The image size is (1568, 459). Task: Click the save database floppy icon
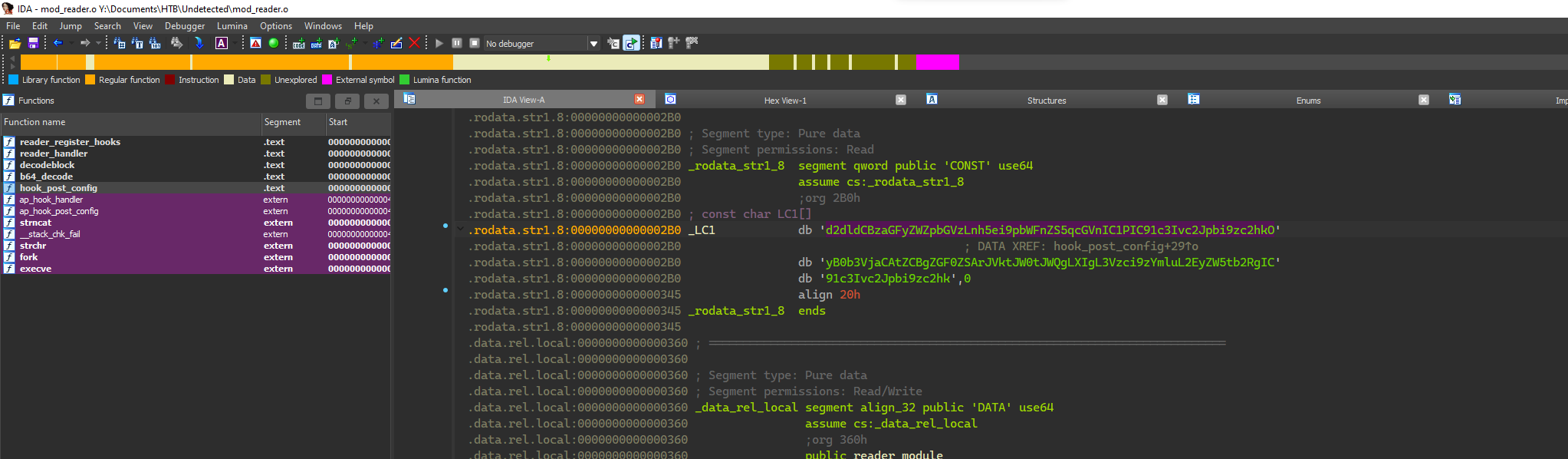click(x=33, y=44)
